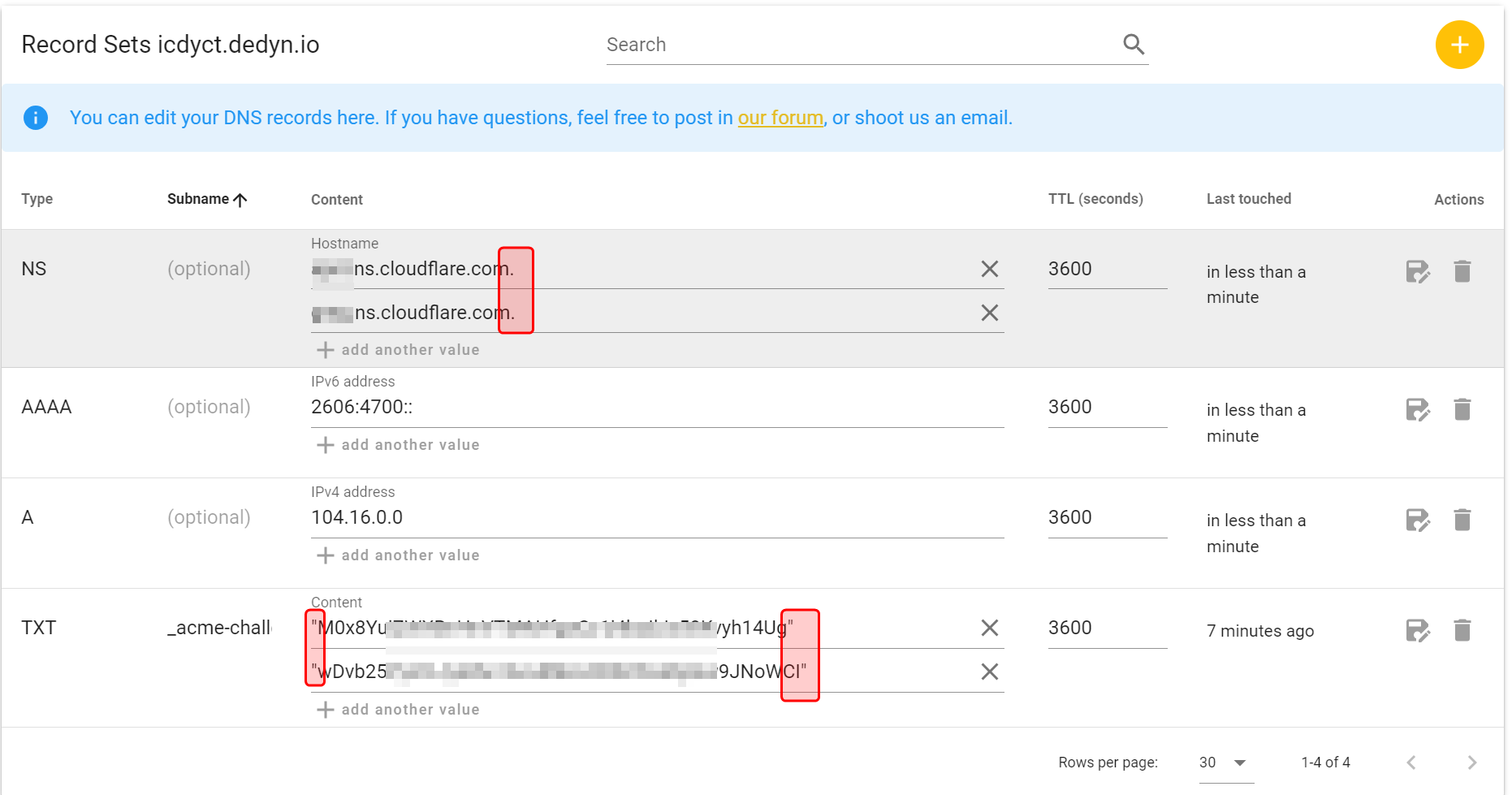Click the Search input field
The height and width of the screenshot is (795, 1512).
pos(861,45)
